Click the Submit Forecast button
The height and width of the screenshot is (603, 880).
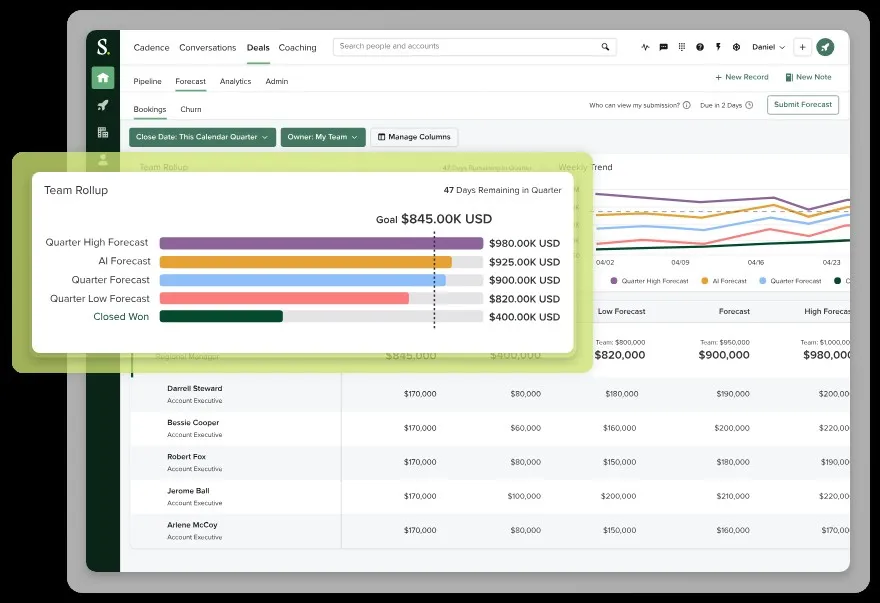coord(803,105)
